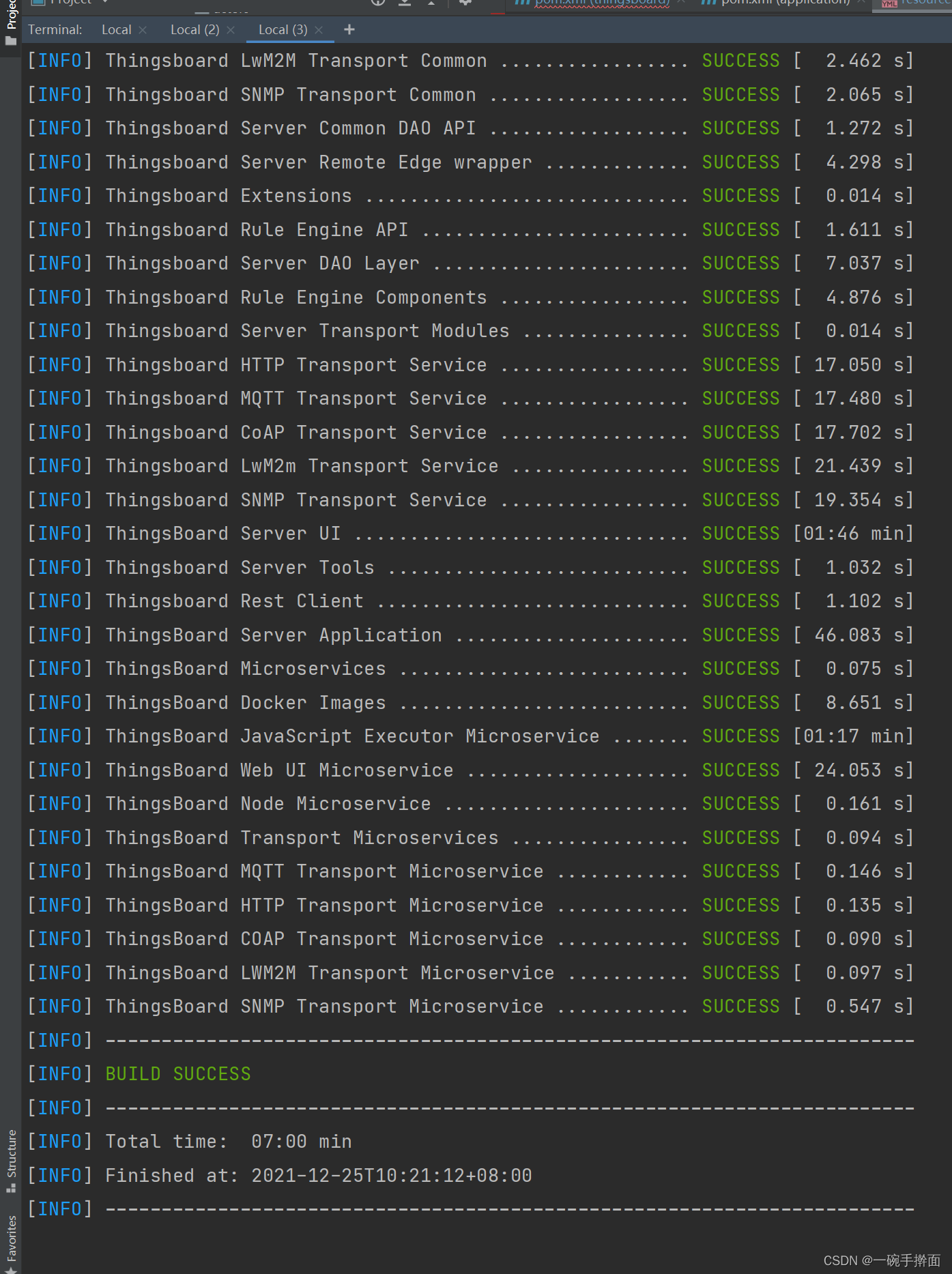Click SUCCESS status on Server DAO Layer row
Screen dimensions: 952x1274
pos(740,263)
